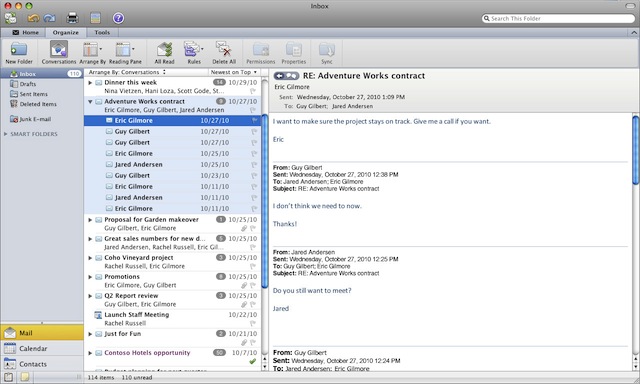Switch to Calendar view

pyautogui.click(x=42, y=348)
